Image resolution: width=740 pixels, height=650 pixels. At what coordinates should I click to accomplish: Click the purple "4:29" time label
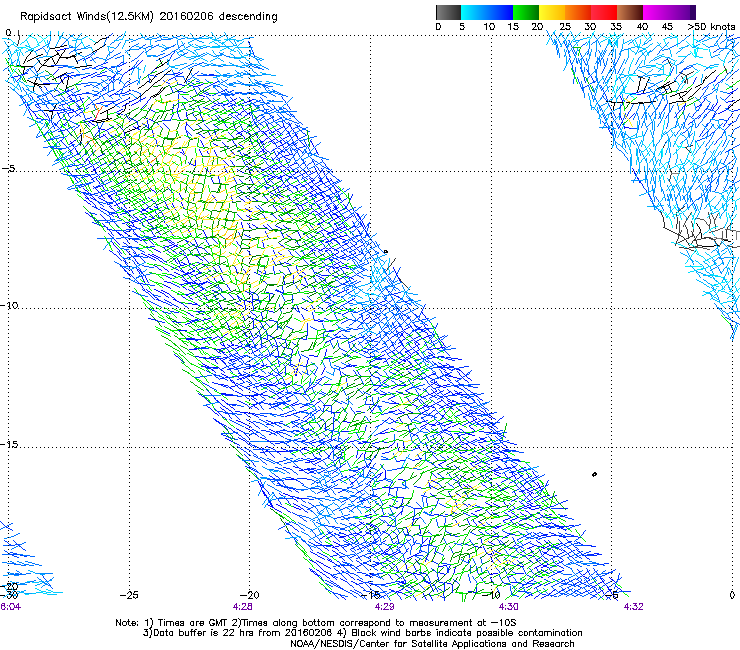pyautogui.click(x=385, y=607)
